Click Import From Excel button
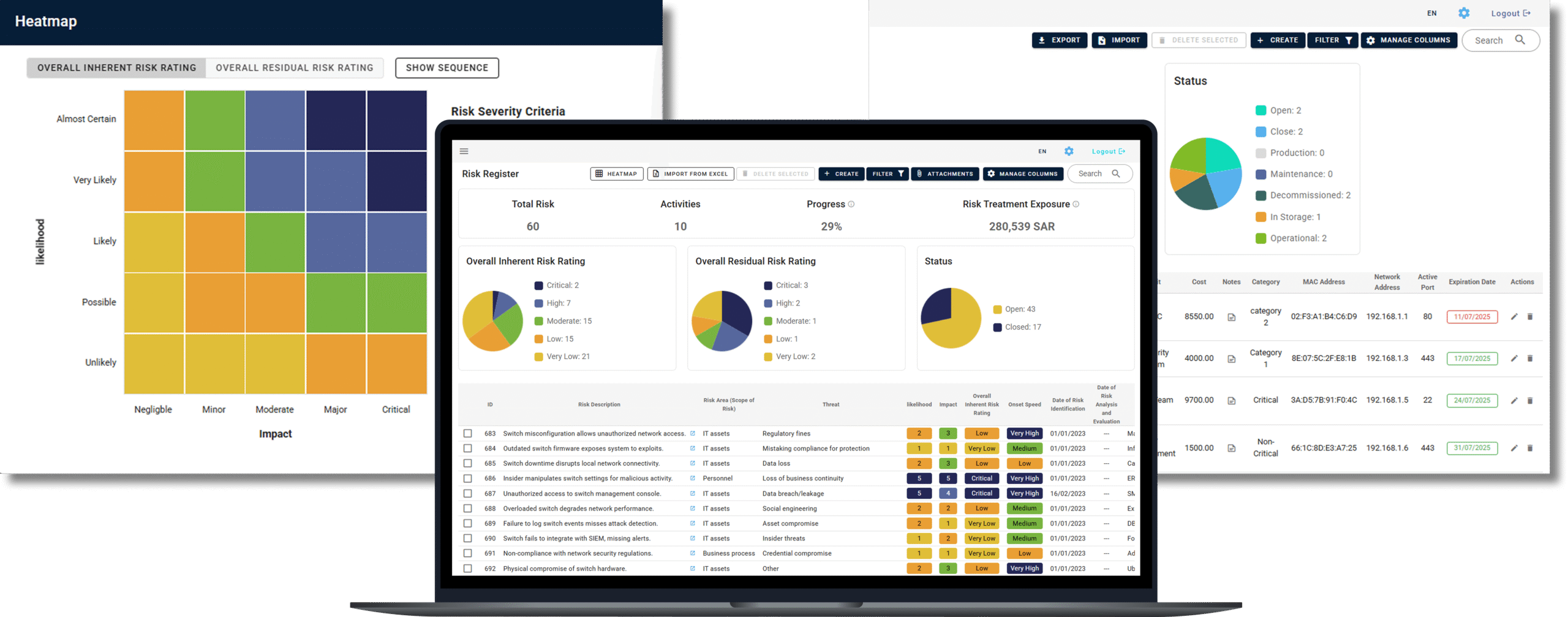Screen dimensions: 1568x617 (691, 174)
